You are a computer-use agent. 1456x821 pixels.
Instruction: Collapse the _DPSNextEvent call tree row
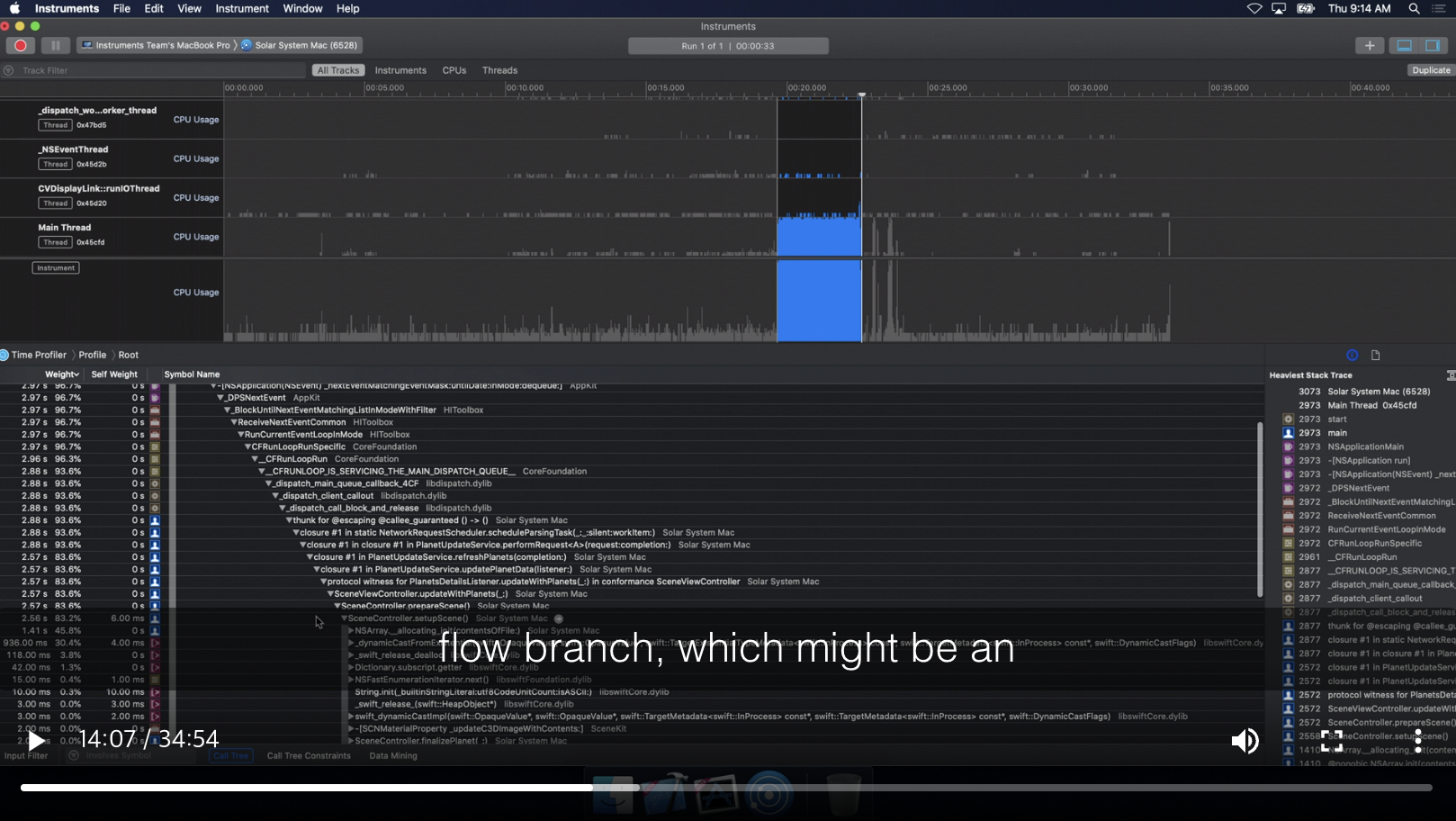point(220,398)
